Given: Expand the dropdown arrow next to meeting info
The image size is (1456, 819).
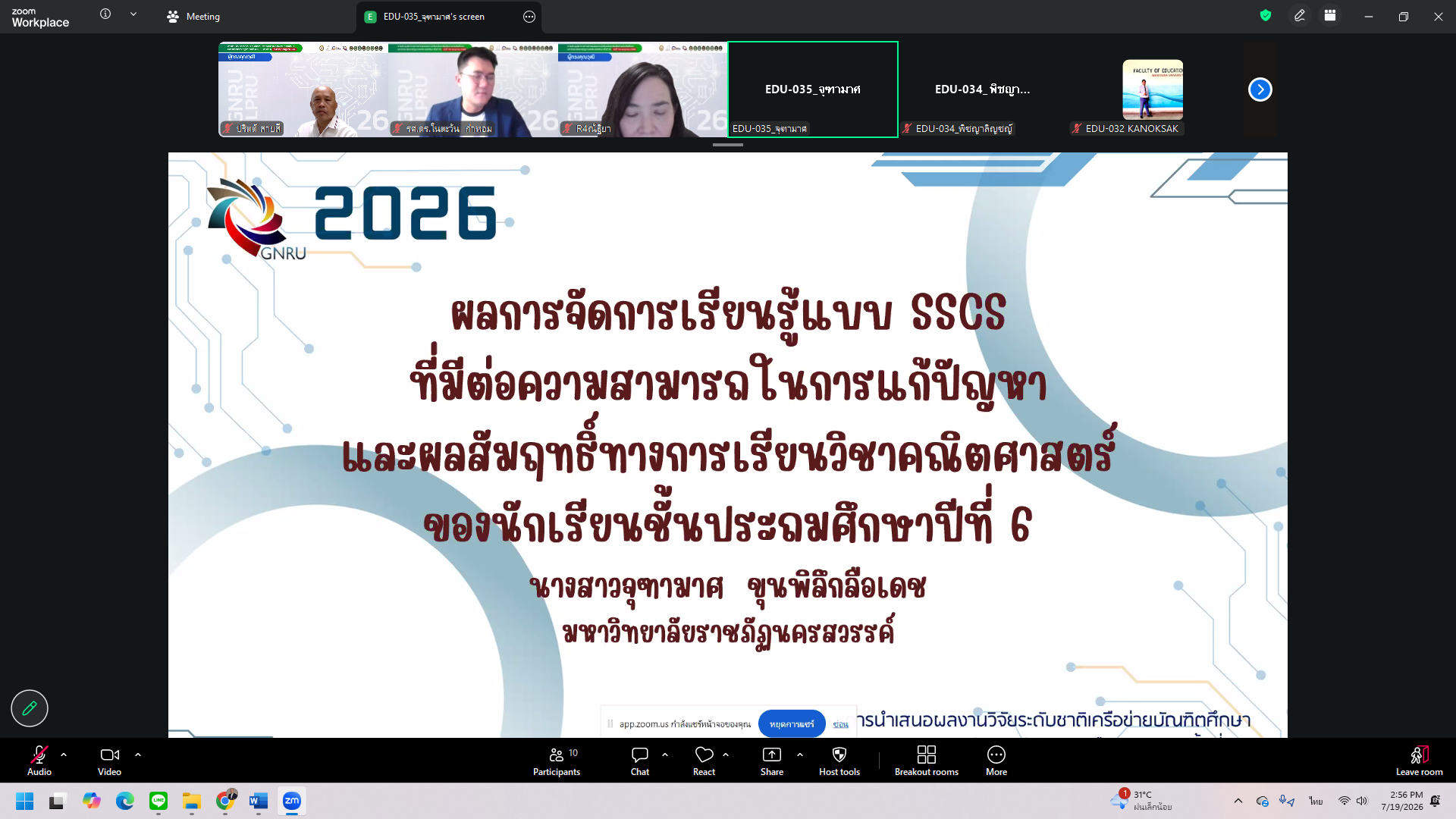Looking at the screenshot, I should pyautogui.click(x=133, y=14).
